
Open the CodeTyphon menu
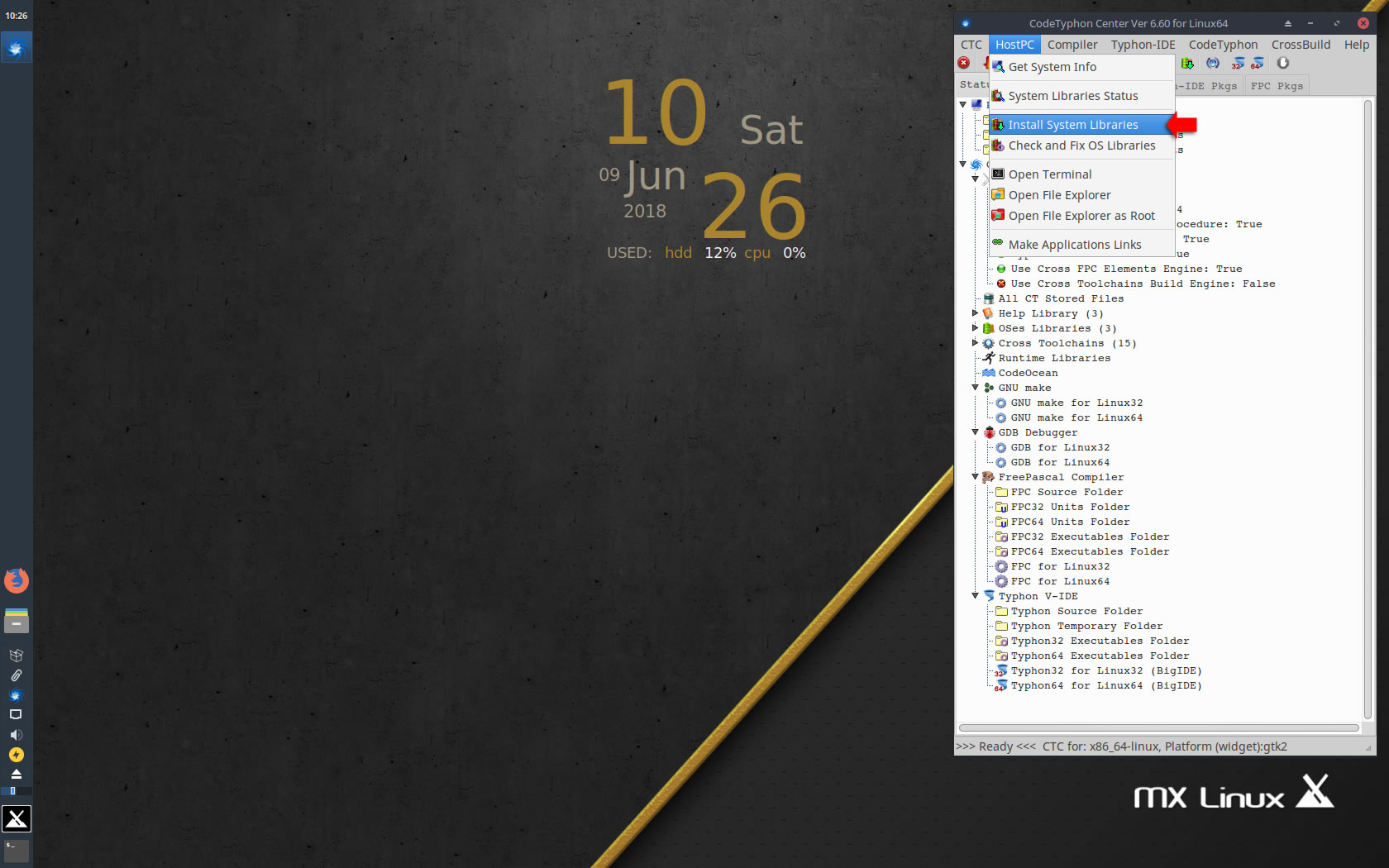point(1223,45)
